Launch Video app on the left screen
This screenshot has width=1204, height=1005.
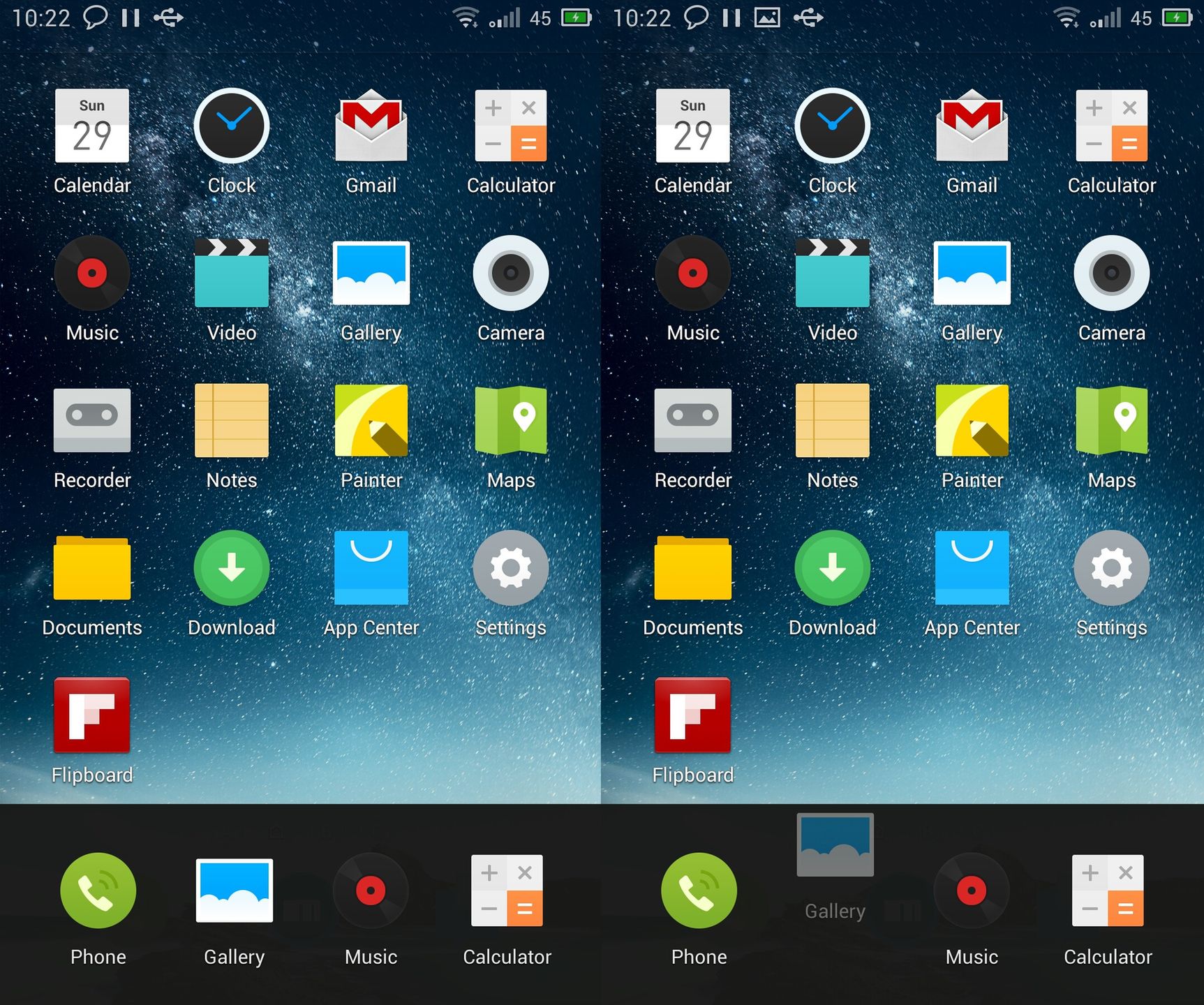232,273
